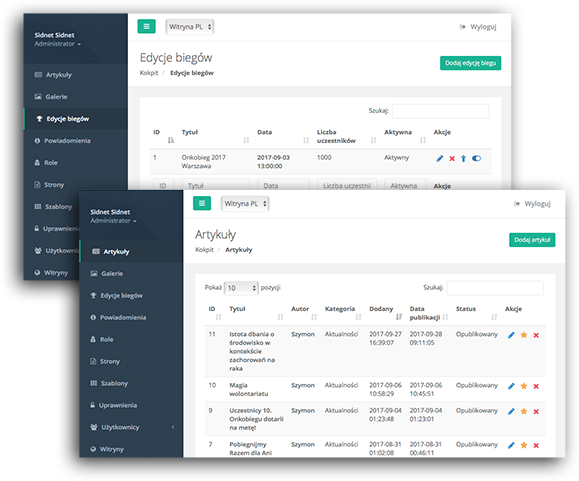This screenshot has width=579, height=481.
Task: Click Dodaj edycję biegu button
Action: [470, 63]
